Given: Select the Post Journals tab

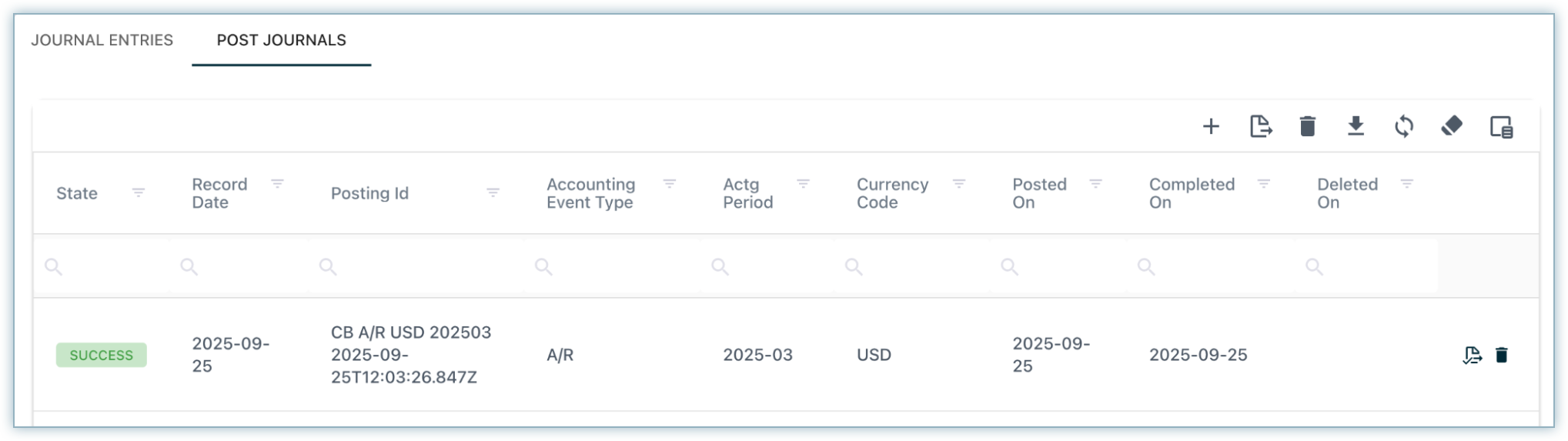Looking at the screenshot, I should 281,40.
